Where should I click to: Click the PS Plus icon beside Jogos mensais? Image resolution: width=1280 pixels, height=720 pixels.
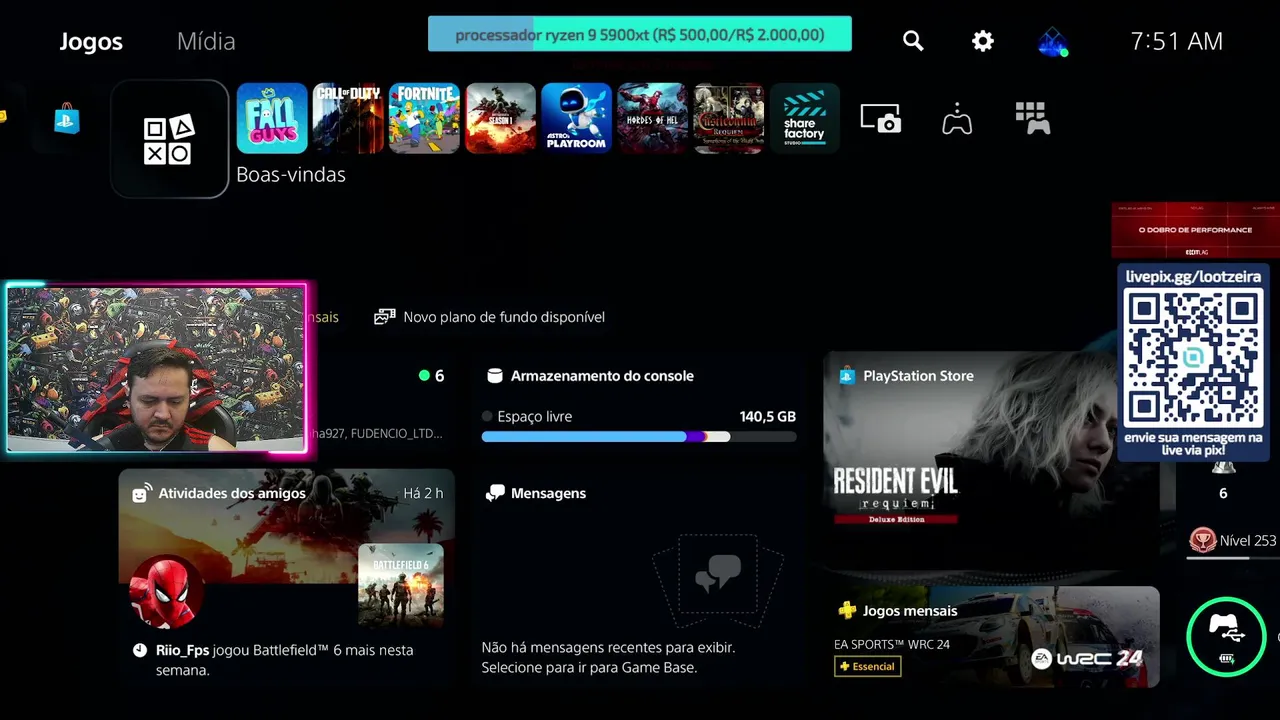[x=847, y=610]
